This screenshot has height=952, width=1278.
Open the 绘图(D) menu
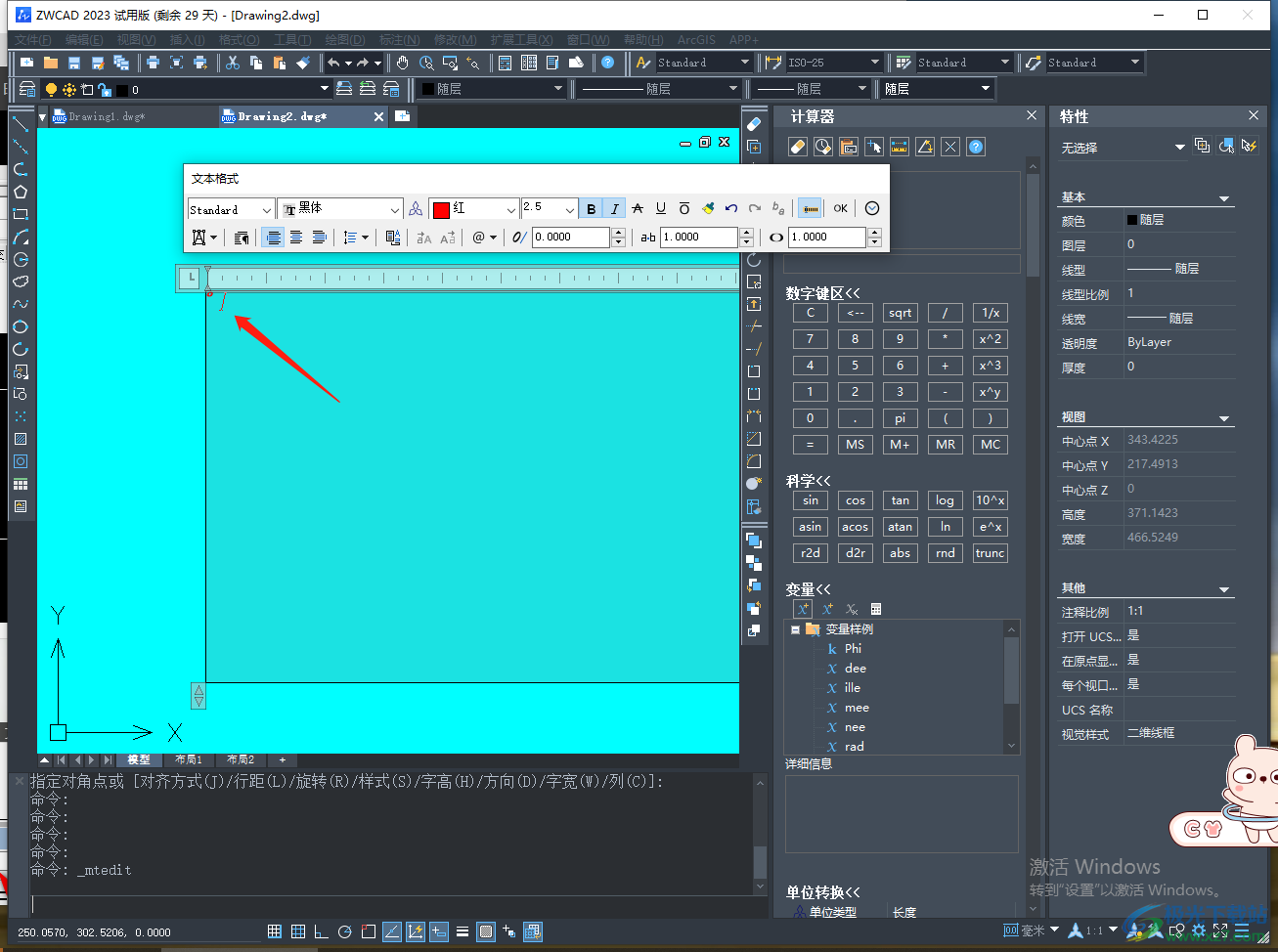344,40
